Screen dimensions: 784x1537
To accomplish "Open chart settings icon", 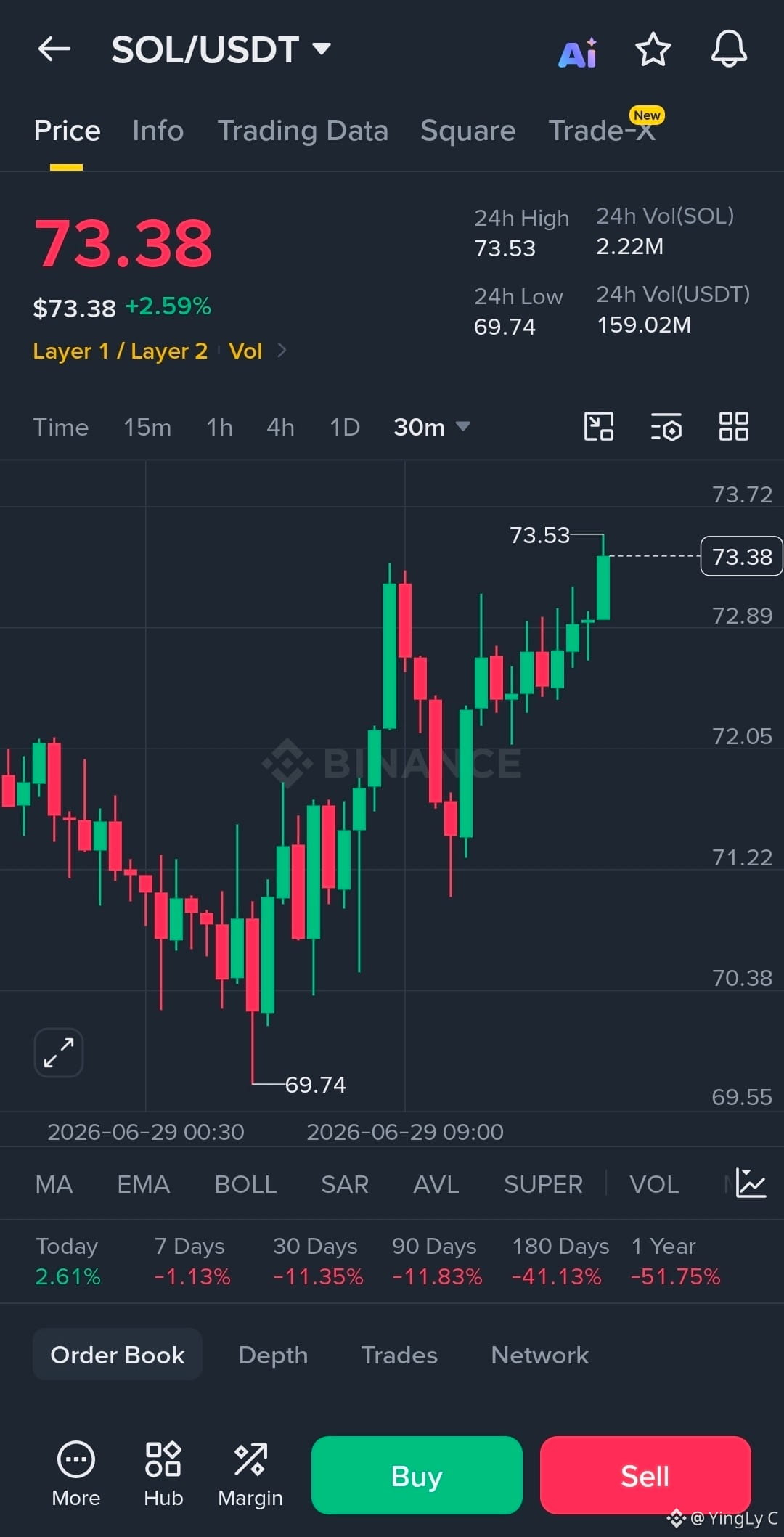I will tap(666, 427).
